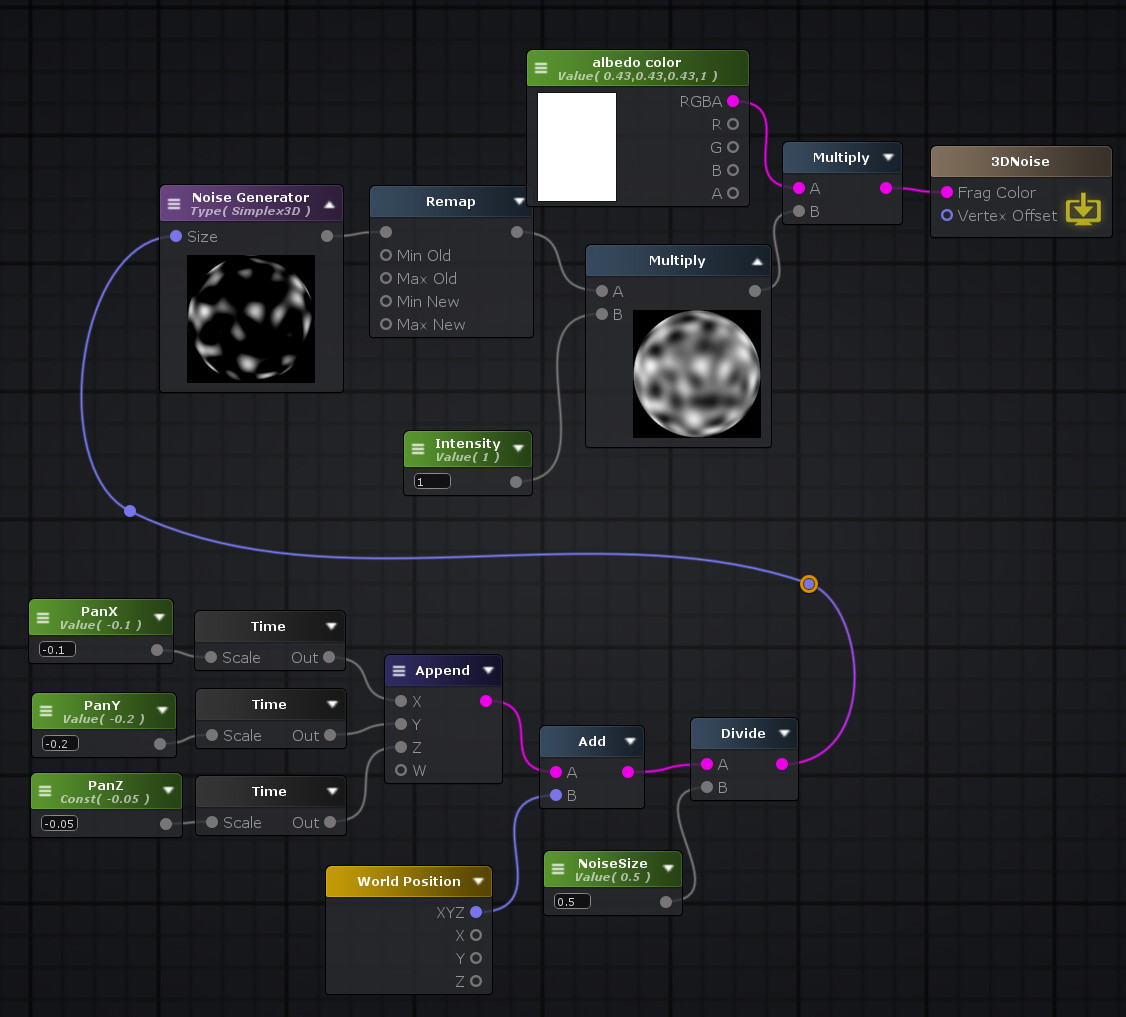This screenshot has width=1126, height=1017.
Task: Click the sphere preview on the Noise Generator node
Action: 250,319
